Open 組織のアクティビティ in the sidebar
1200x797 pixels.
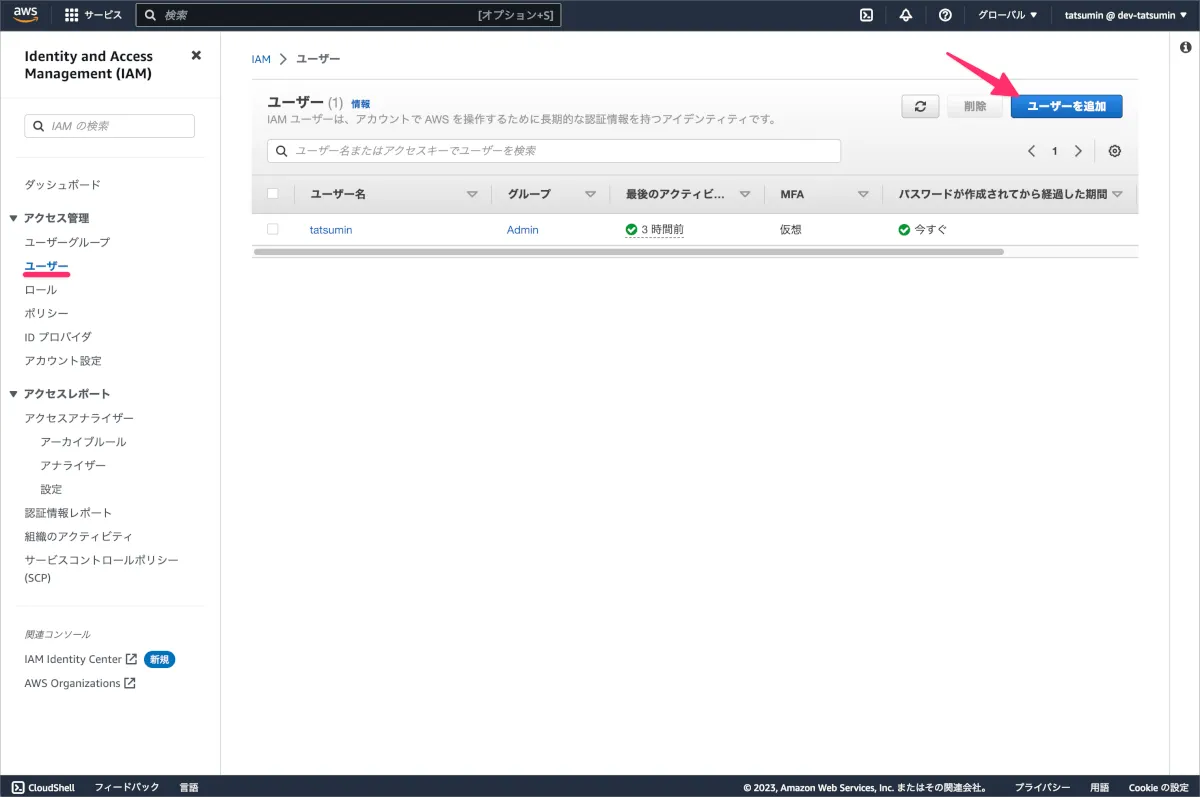click(x=78, y=537)
